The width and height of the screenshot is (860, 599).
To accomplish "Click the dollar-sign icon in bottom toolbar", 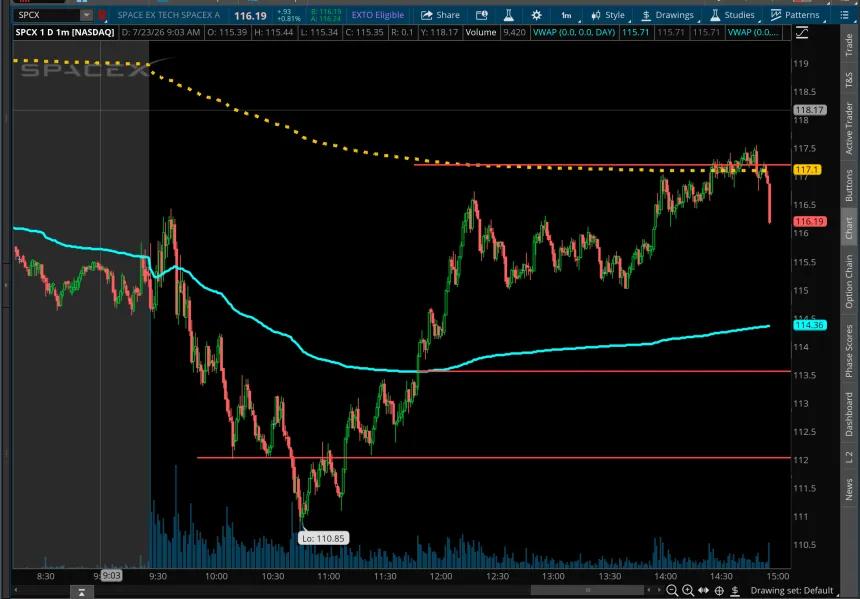I will (735, 590).
